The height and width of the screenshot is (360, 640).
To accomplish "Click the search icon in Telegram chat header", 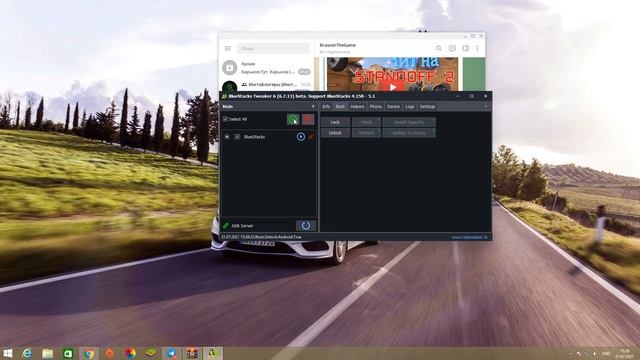I will coord(439,48).
